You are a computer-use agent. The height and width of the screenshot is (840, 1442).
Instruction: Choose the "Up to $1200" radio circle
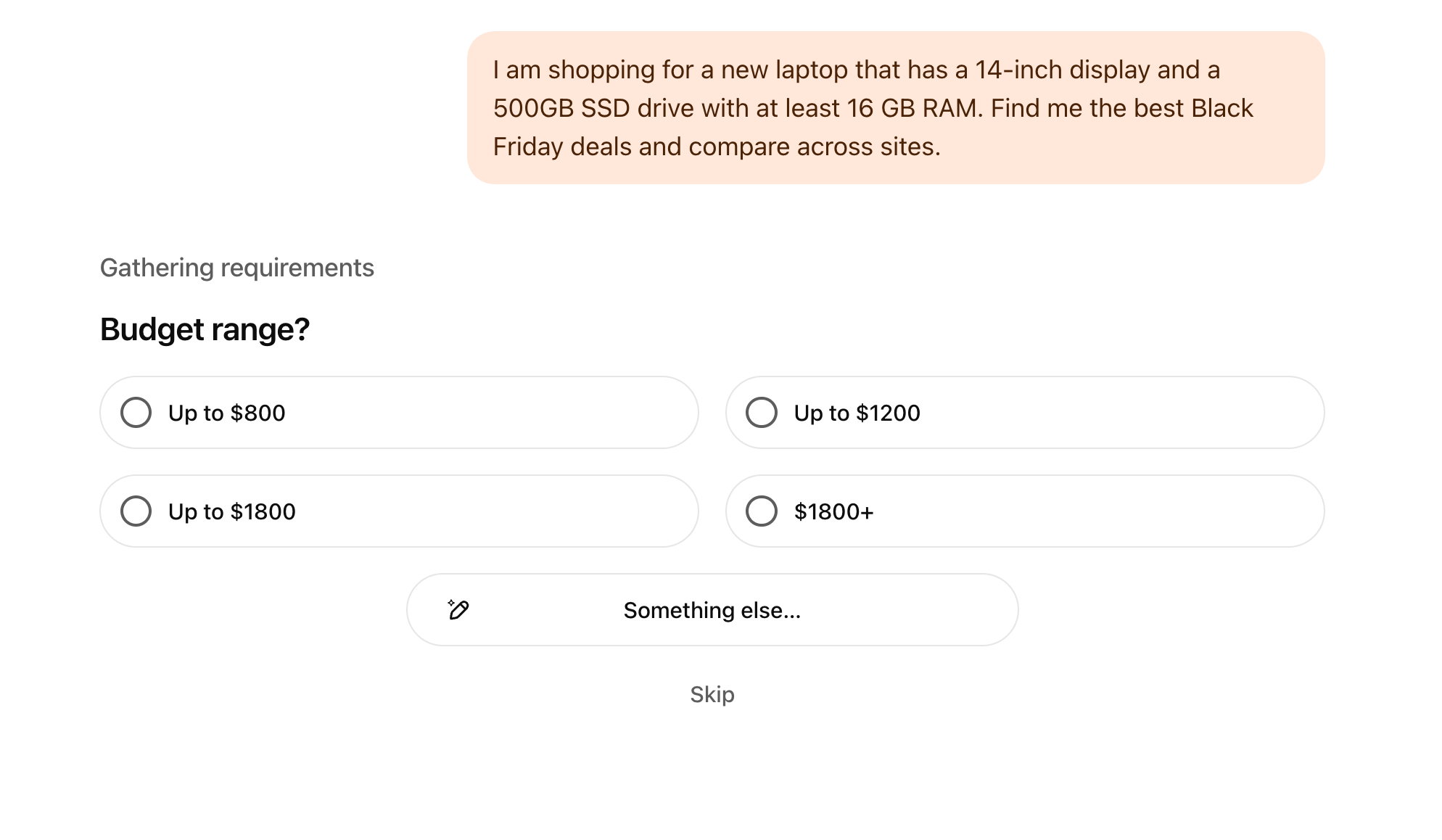762,413
